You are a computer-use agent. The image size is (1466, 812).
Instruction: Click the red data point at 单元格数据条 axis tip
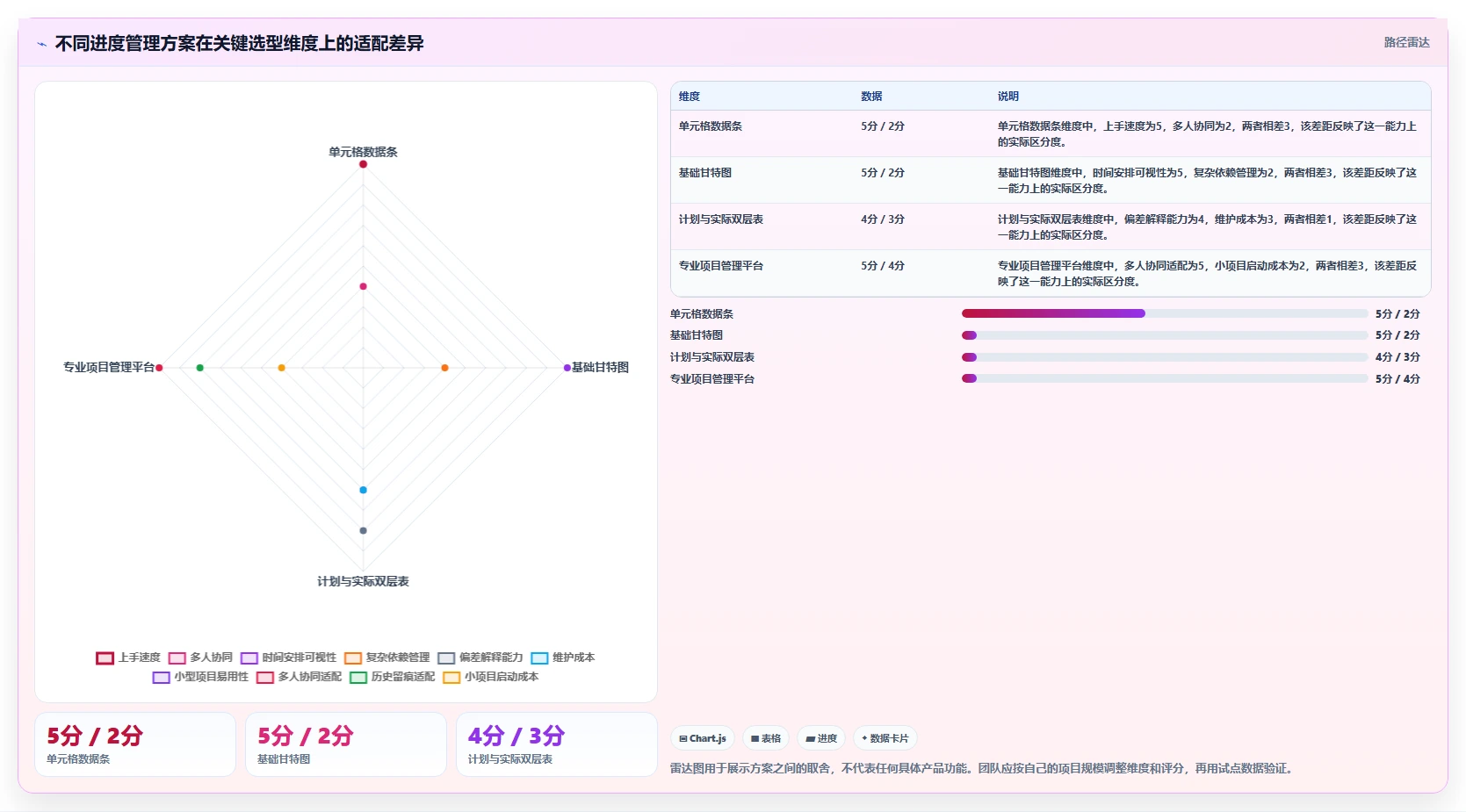(363, 164)
